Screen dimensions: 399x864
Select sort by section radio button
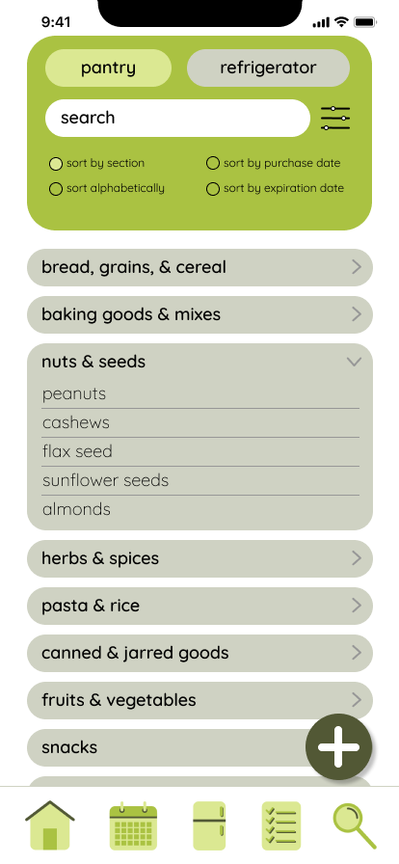[56, 164]
